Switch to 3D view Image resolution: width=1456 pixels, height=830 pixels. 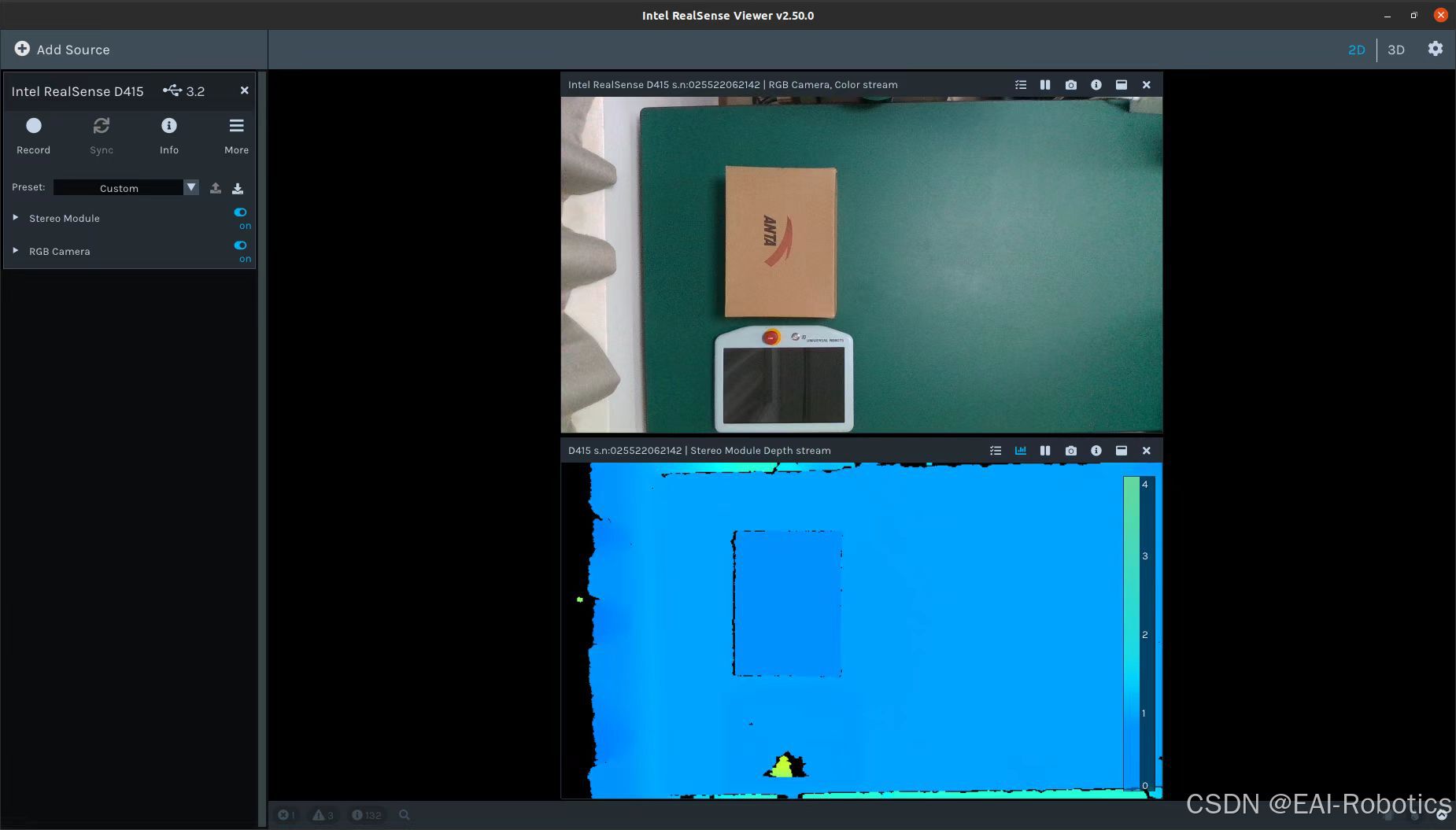point(1395,50)
